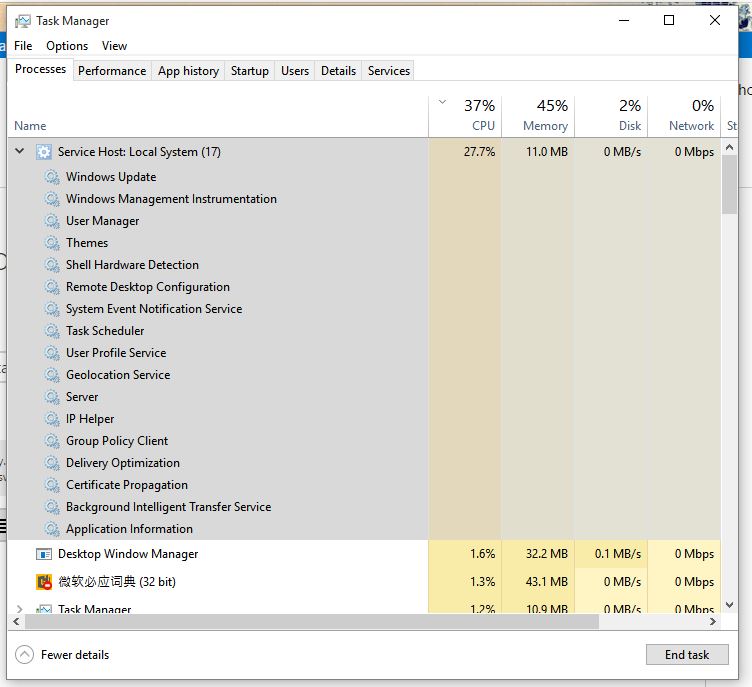Click the End task button

tap(687, 655)
